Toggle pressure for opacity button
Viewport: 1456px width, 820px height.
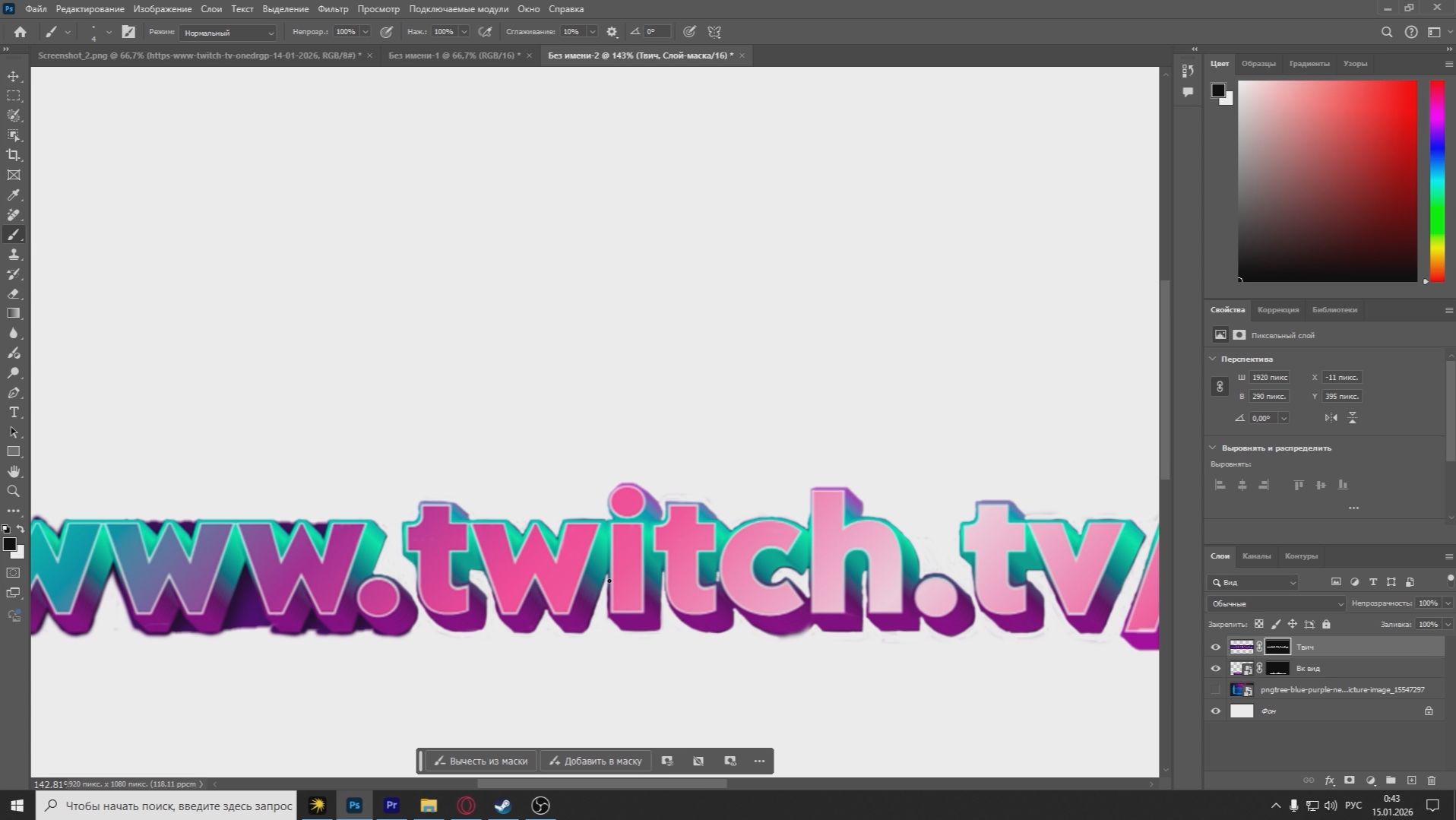click(387, 32)
